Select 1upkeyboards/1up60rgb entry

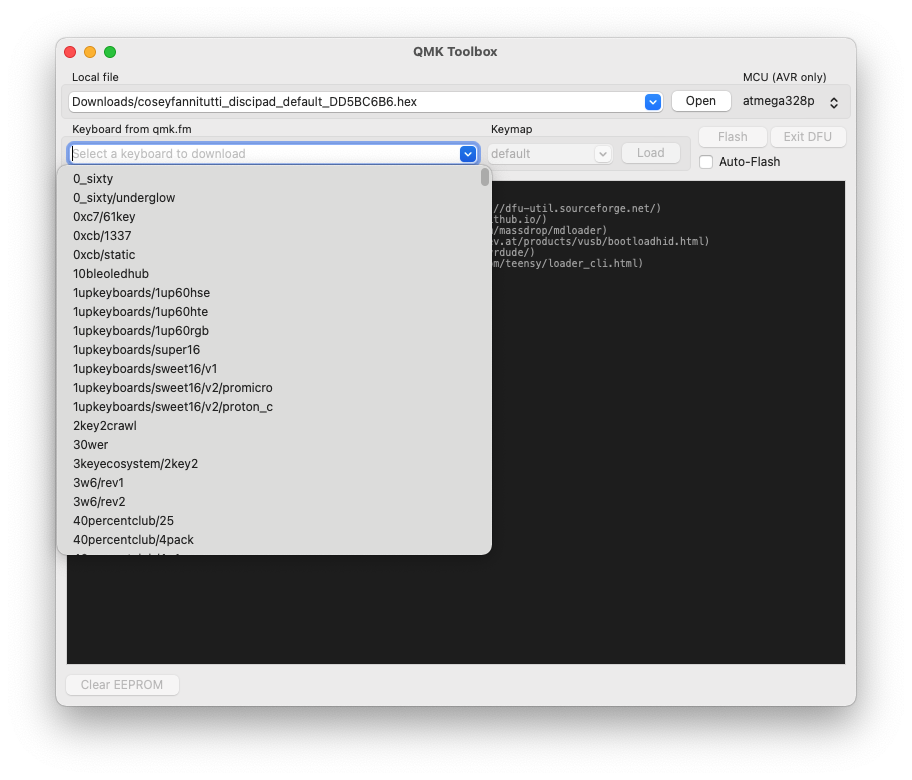(274, 331)
